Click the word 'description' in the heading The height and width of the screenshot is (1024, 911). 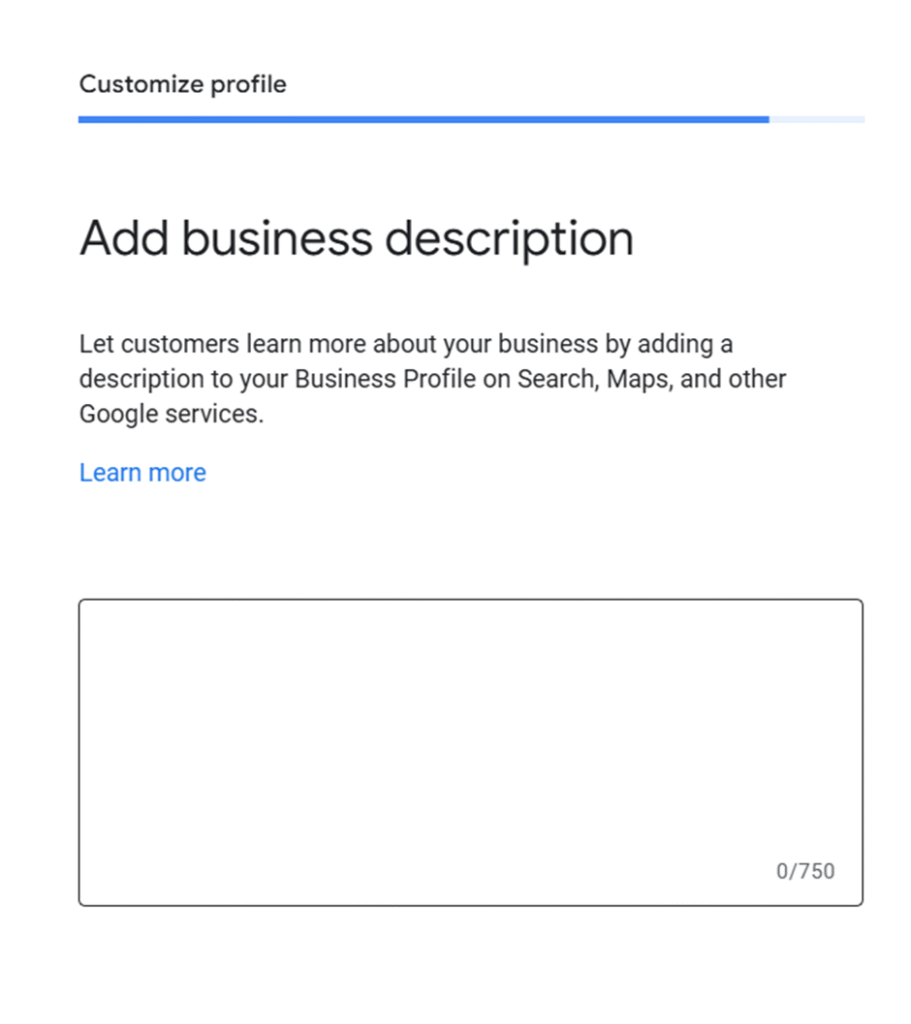coord(509,239)
